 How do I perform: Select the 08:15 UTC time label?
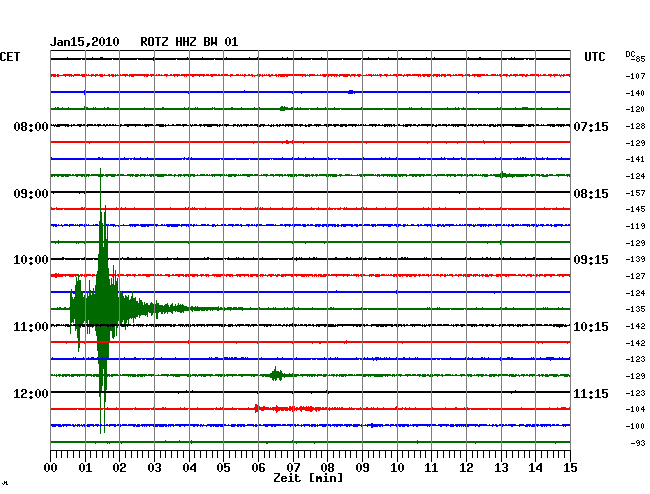[591, 194]
